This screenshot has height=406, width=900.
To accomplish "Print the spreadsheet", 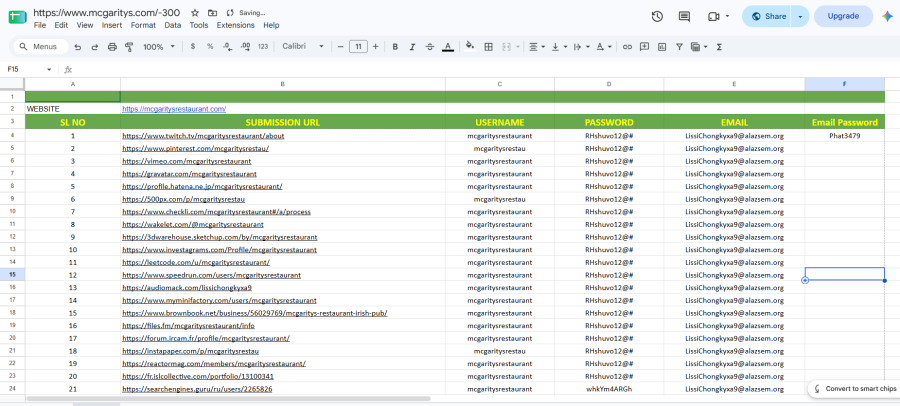I will coord(112,47).
